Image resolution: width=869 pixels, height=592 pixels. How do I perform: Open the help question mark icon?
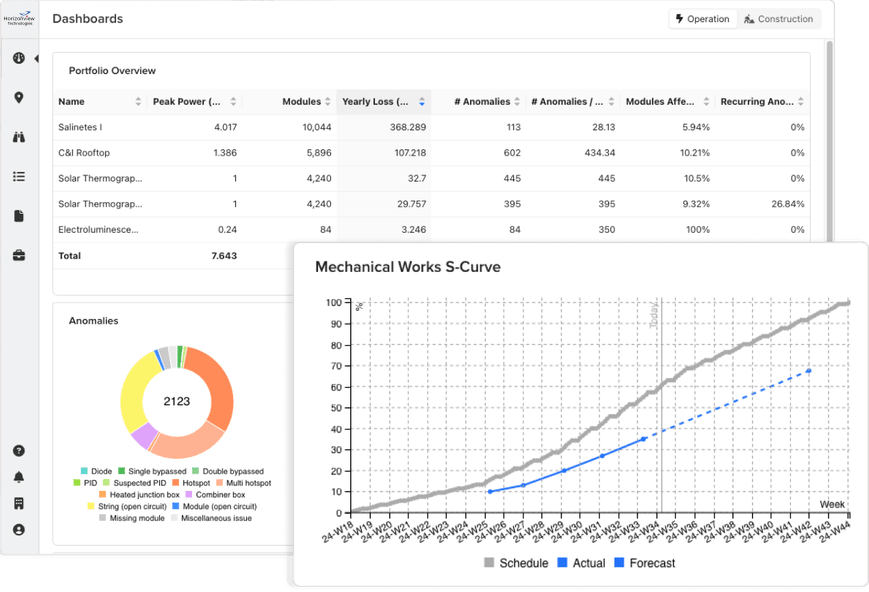click(19, 451)
